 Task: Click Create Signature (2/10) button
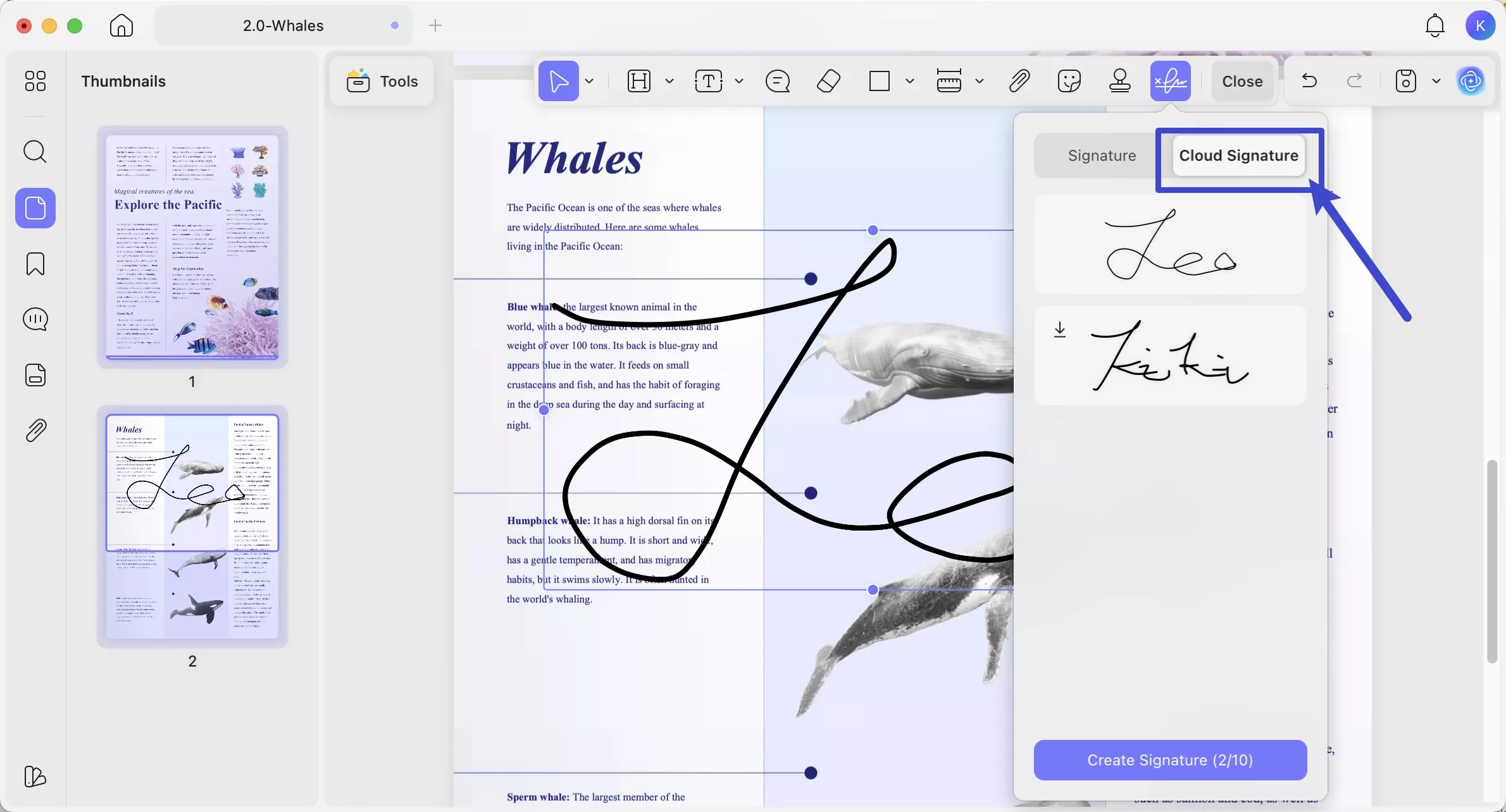click(1170, 760)
